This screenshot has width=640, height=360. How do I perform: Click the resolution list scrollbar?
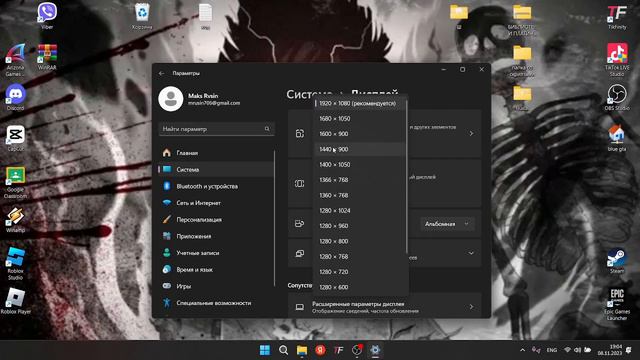407,176
